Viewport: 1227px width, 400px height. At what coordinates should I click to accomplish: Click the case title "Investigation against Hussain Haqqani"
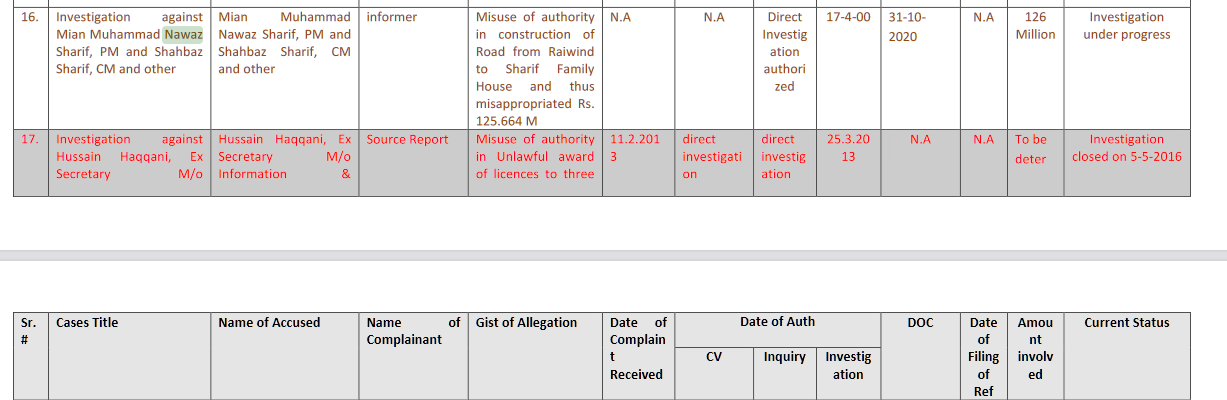click(x=130, y=162)
